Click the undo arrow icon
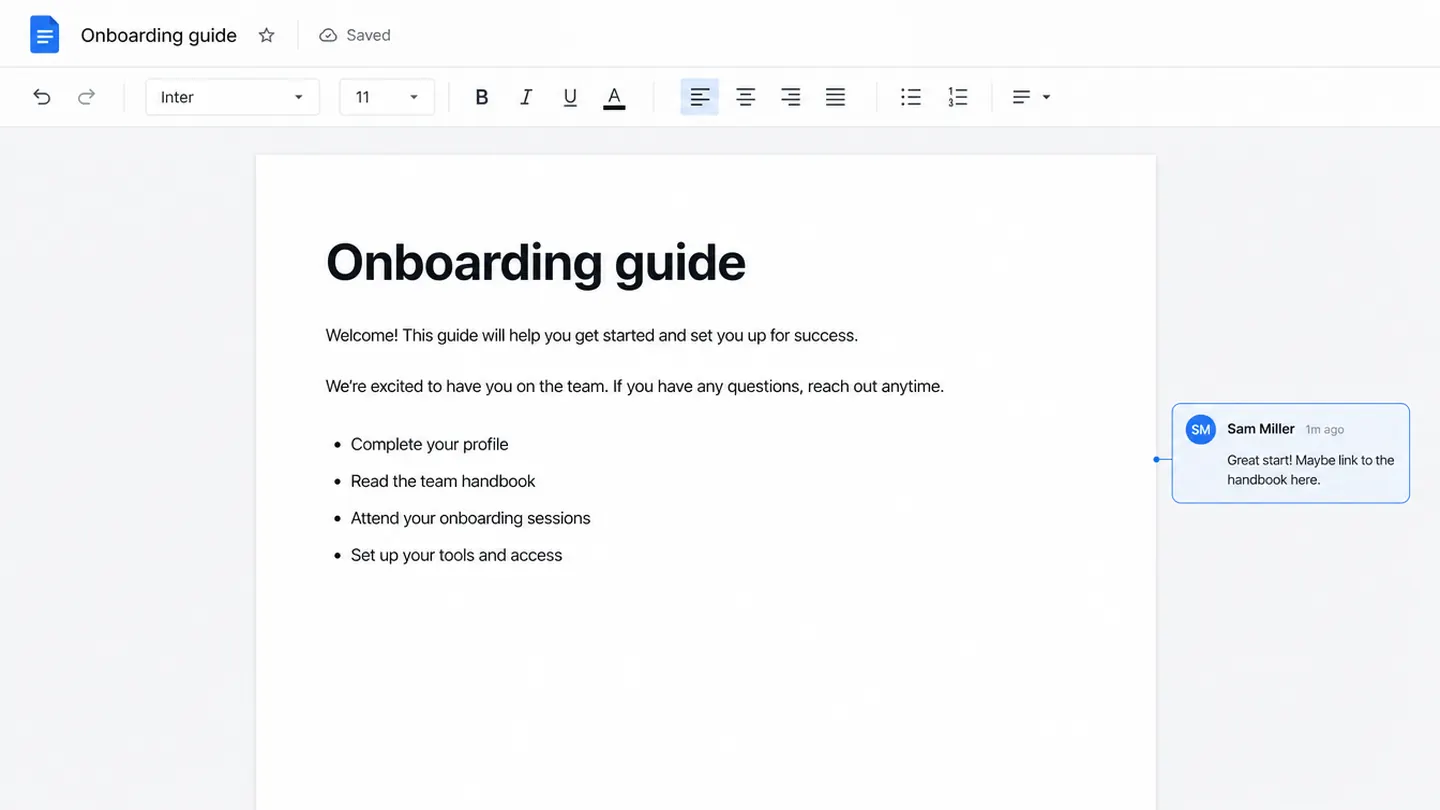 click(x=41, y=97)
